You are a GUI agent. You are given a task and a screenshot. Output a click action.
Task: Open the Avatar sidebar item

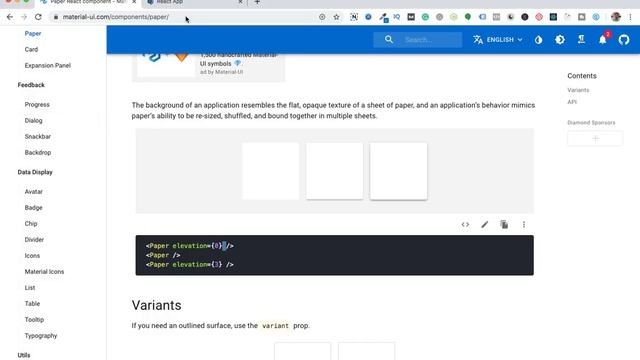coord(33,191)
